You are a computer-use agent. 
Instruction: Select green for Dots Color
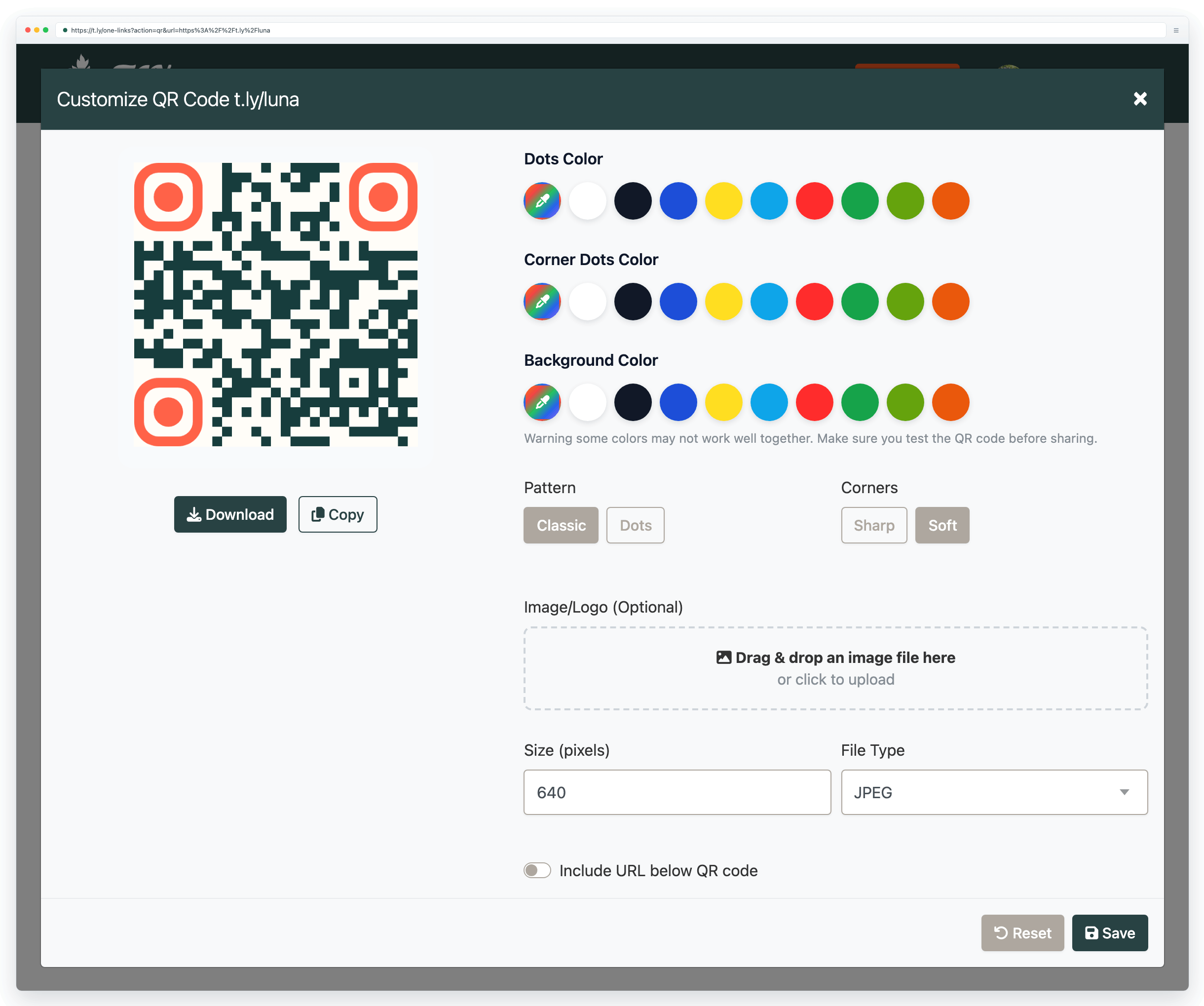860,201
